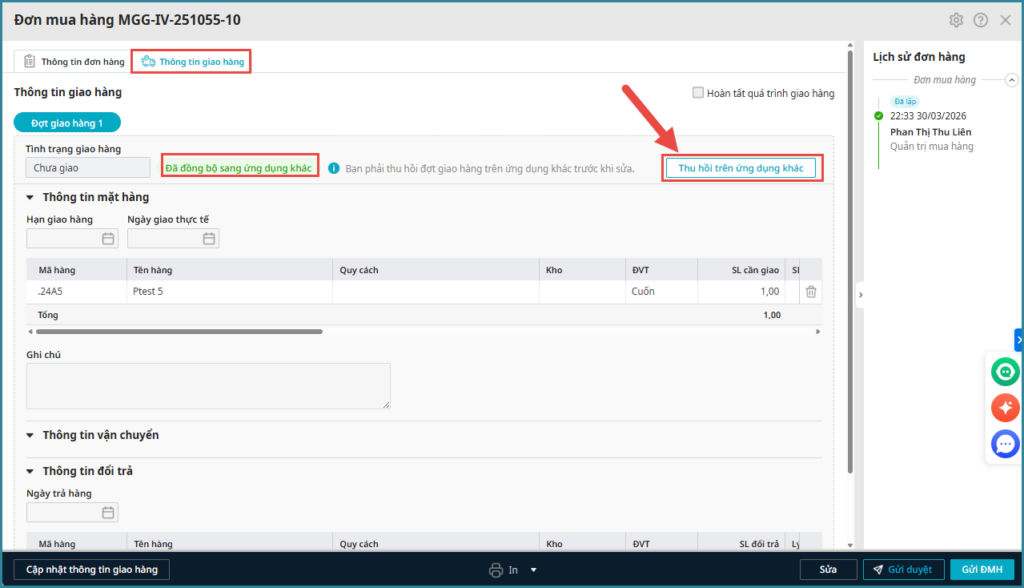Open Ngày trả hàng calendar icon
This screenshot has height=588, width=1024.
[108, 513]
